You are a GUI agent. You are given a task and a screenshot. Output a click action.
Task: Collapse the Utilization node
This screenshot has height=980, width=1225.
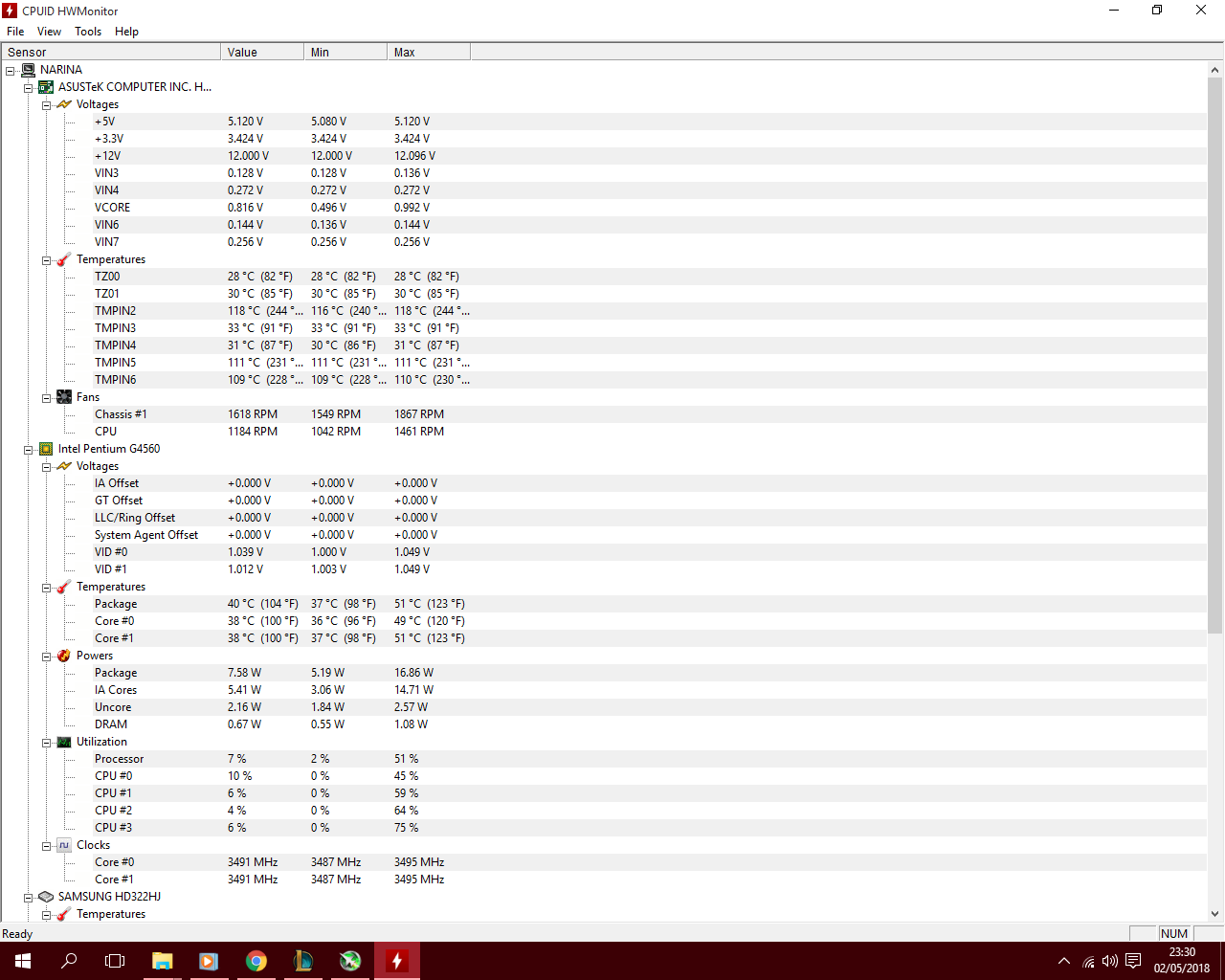pyautogui.click(x=46, y=742)
